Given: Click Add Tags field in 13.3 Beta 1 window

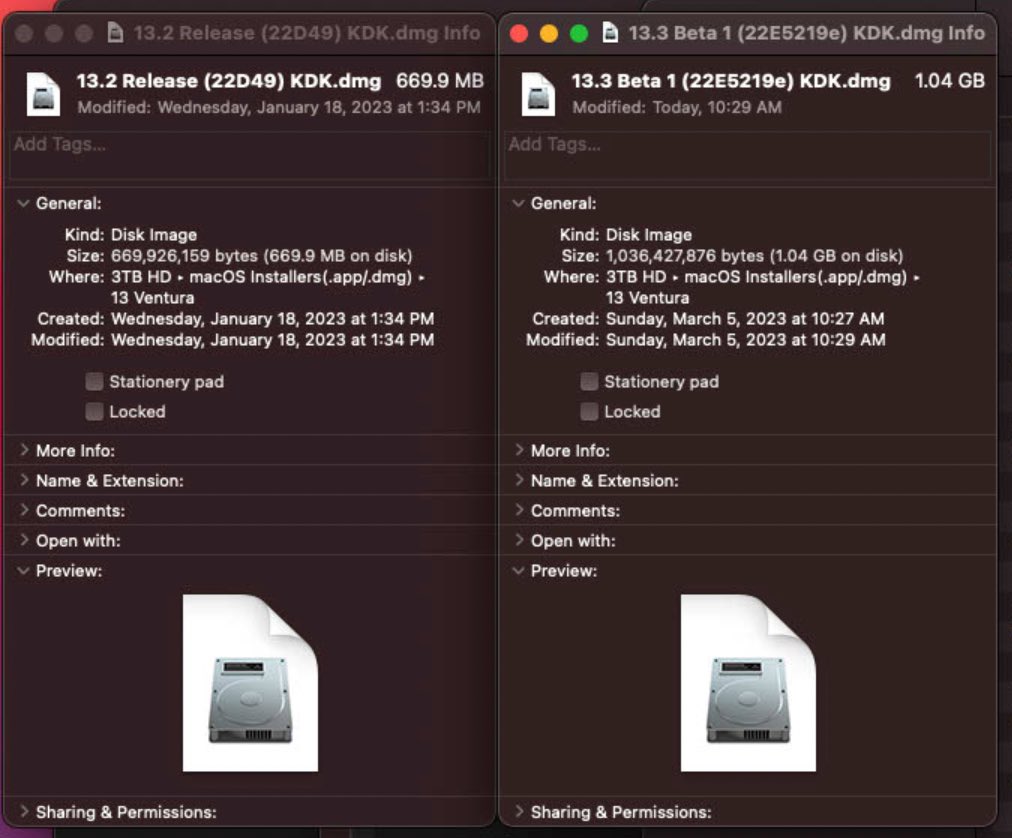Looking at the screenshot, I should pos(747,155).
